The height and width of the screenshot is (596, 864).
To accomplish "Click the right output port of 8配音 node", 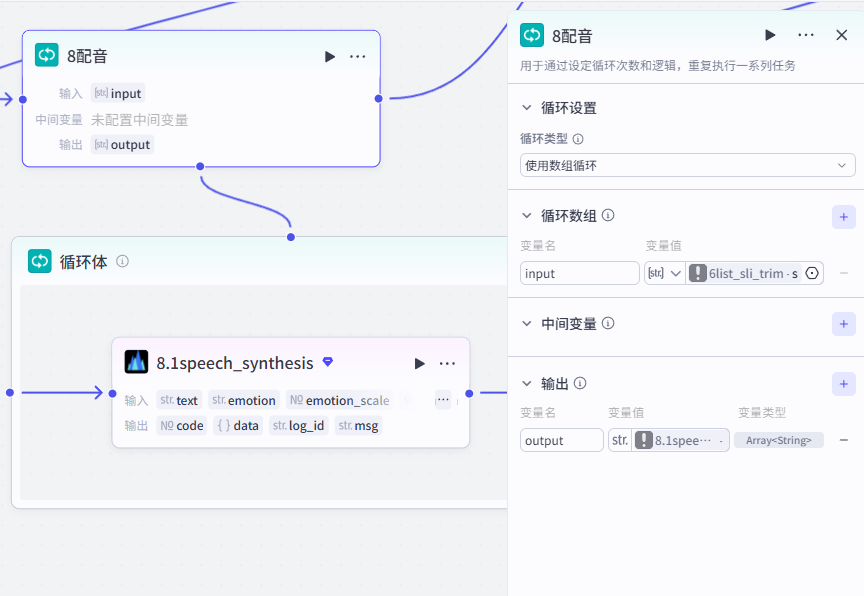I will [x=379, y=99].
